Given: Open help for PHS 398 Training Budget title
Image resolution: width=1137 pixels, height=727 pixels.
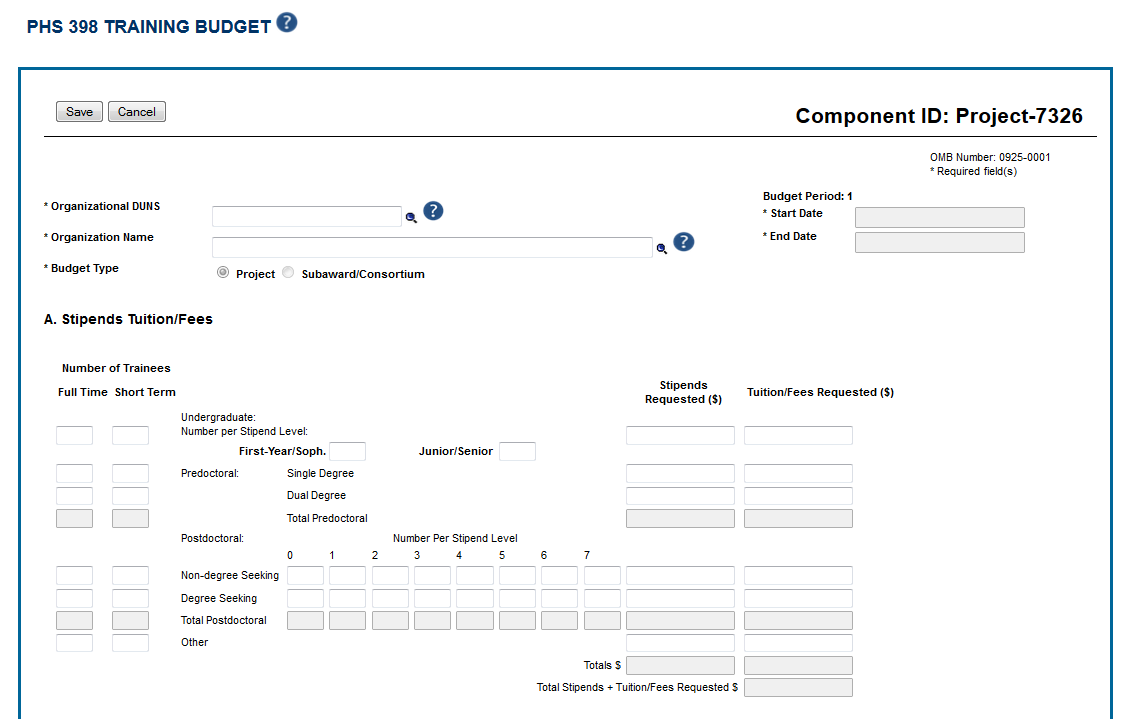Looking at the screenshot, I should (287, 23).
